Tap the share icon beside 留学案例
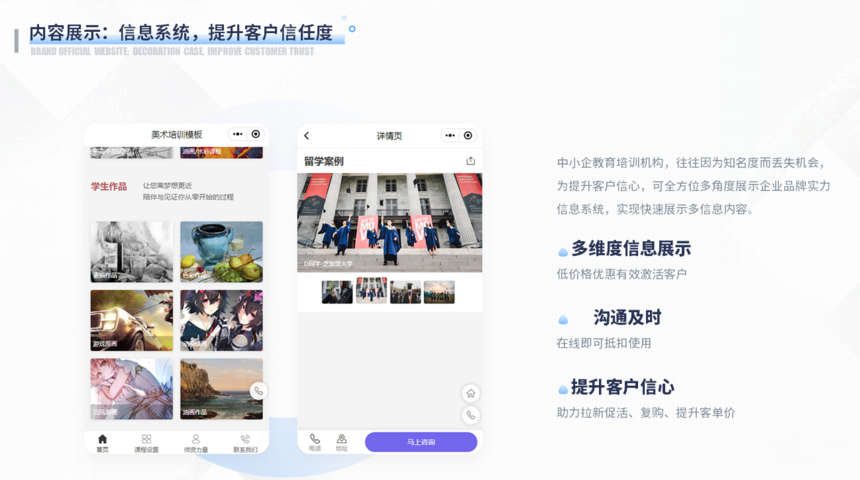Image resolution: width=860 pixels, height=480 pixels. click(470, 161)
